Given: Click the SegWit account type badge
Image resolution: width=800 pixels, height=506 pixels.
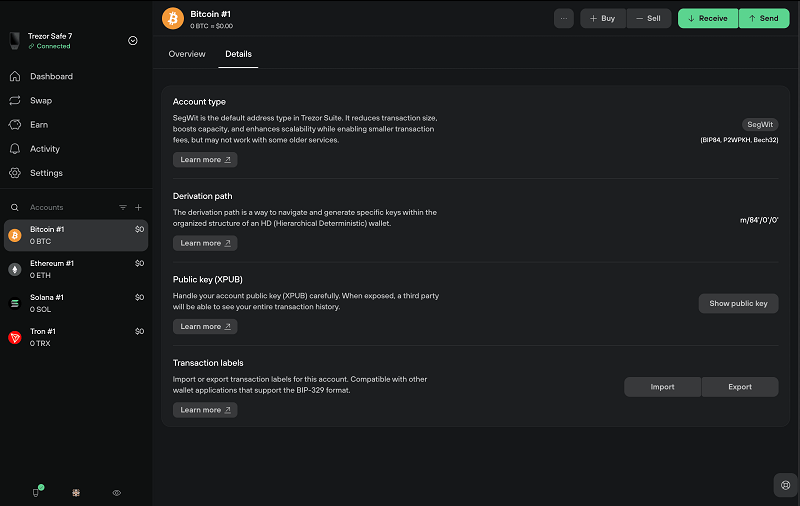Looking at the screenshot, I should point(760,124).
